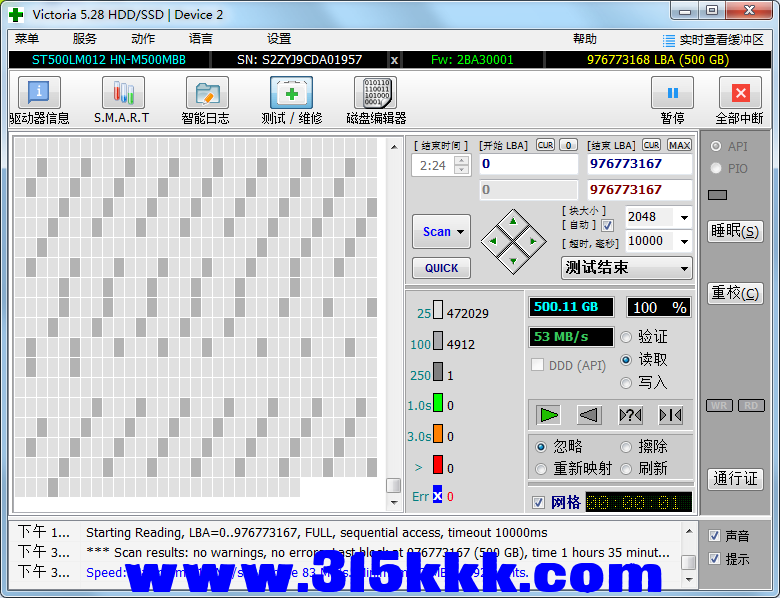The width and height of the screenshot is (780, 598).
Task: Click the WR indicator button
Action: [719, 405]
